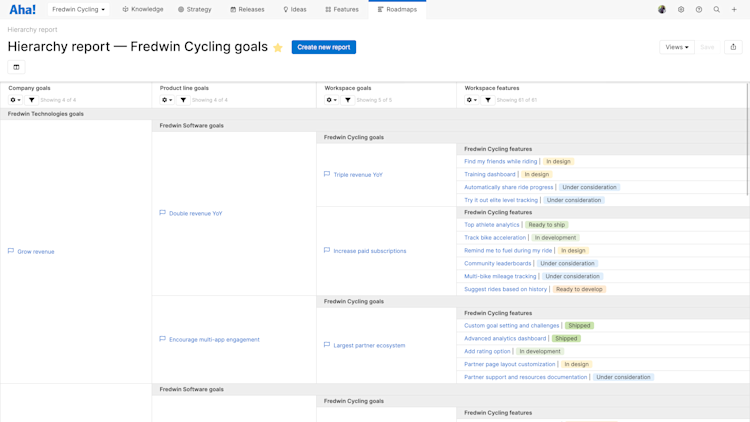Image resolution: width=750 pixels, height=422 pixels.
Task: Click the Create new report button
Action: pos(324,47)
